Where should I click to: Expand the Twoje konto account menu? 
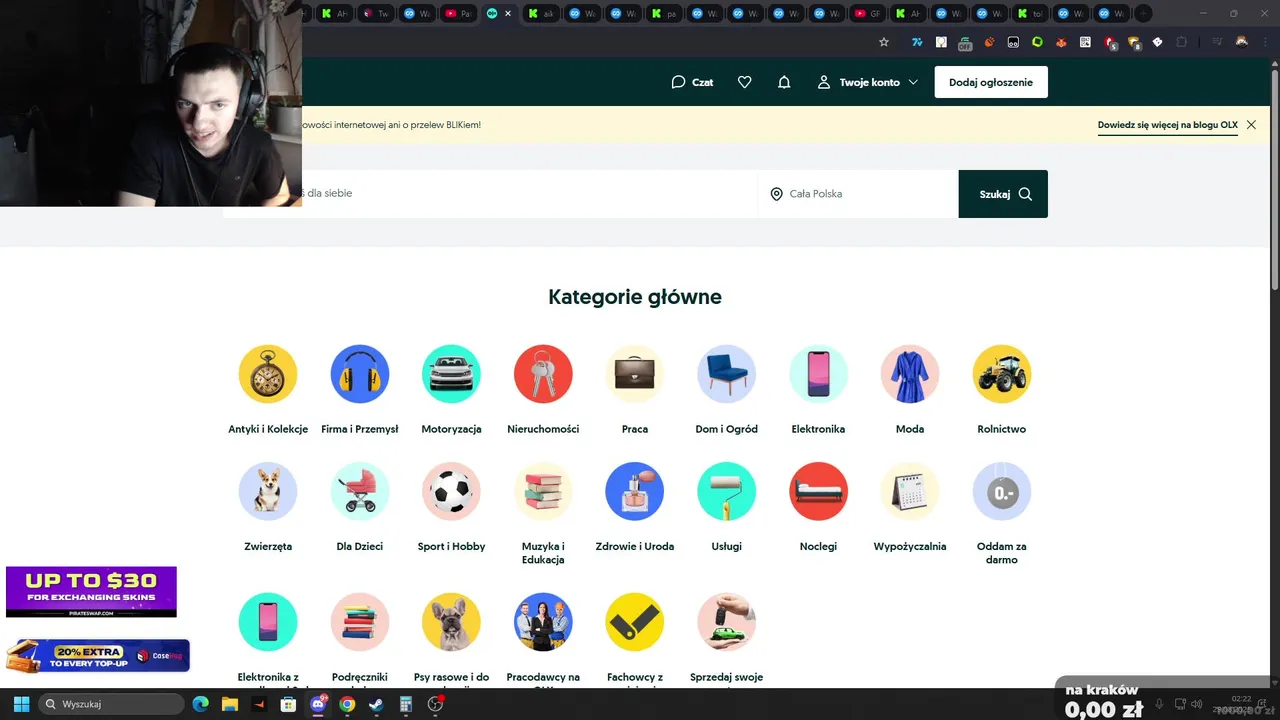coord(867,82)
